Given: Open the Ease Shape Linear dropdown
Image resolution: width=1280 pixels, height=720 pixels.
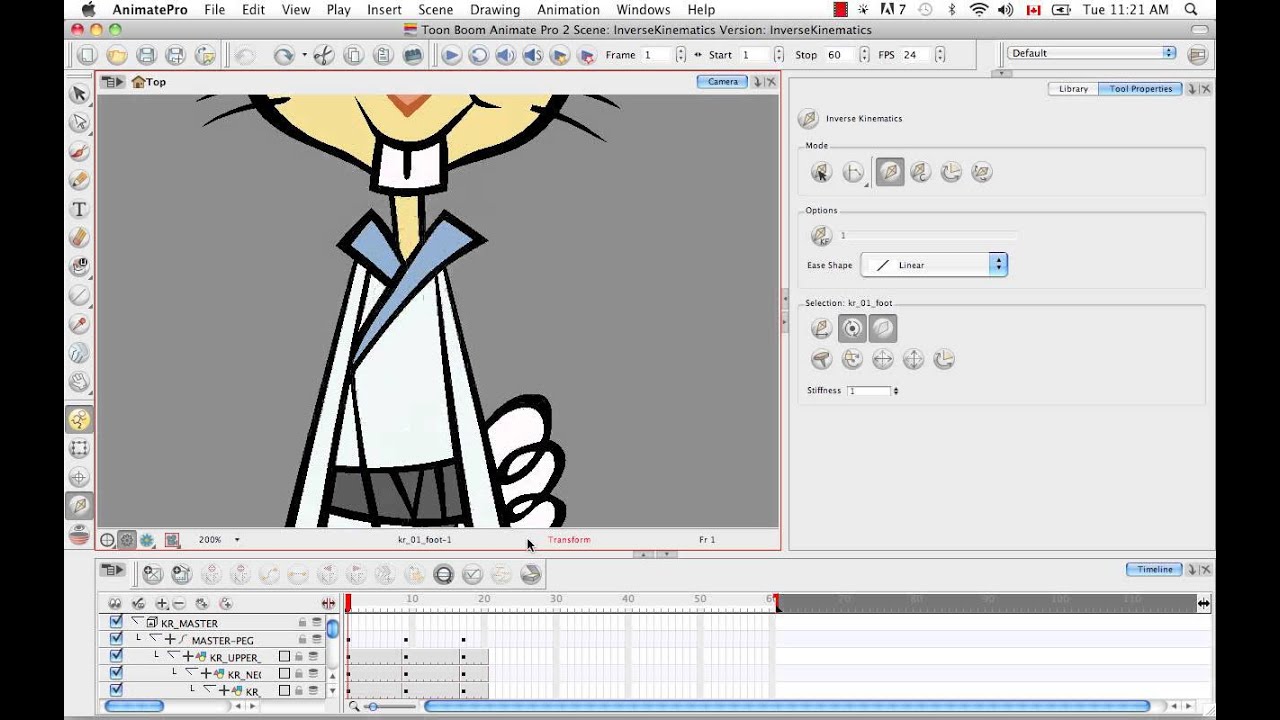Looking at the screenshot, I should click(934, 265).
